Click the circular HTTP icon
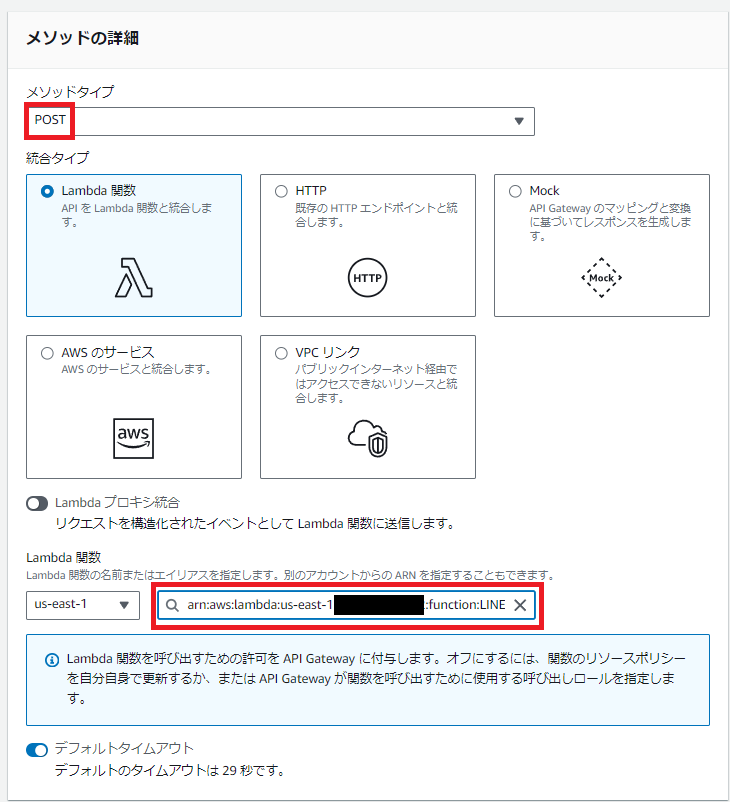 click(x=367, y=278)
